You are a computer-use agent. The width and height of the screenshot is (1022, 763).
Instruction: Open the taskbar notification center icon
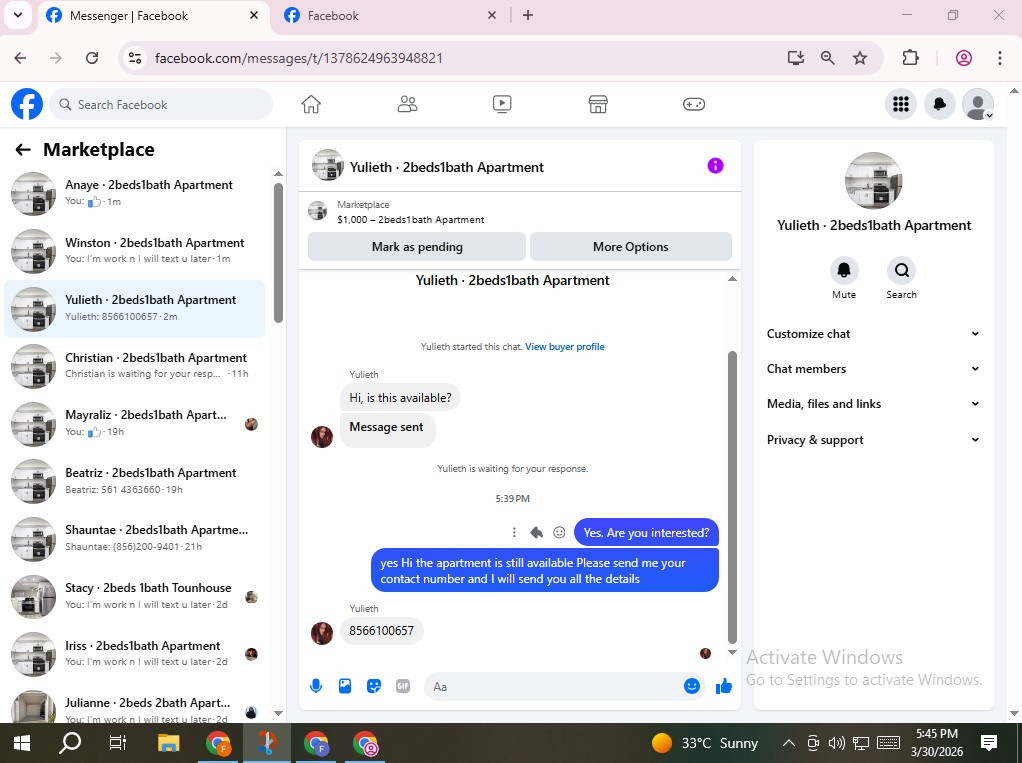pos(989,743)
